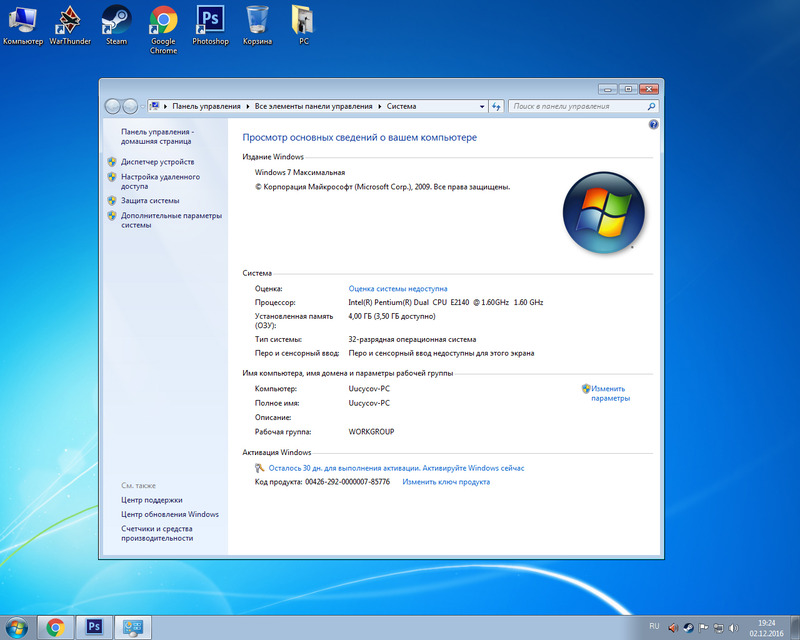This screenshot has width=800, height=640.
Task: Click the Steam icon in system tray
Action: pyautogui.click(x=688, y=627)
